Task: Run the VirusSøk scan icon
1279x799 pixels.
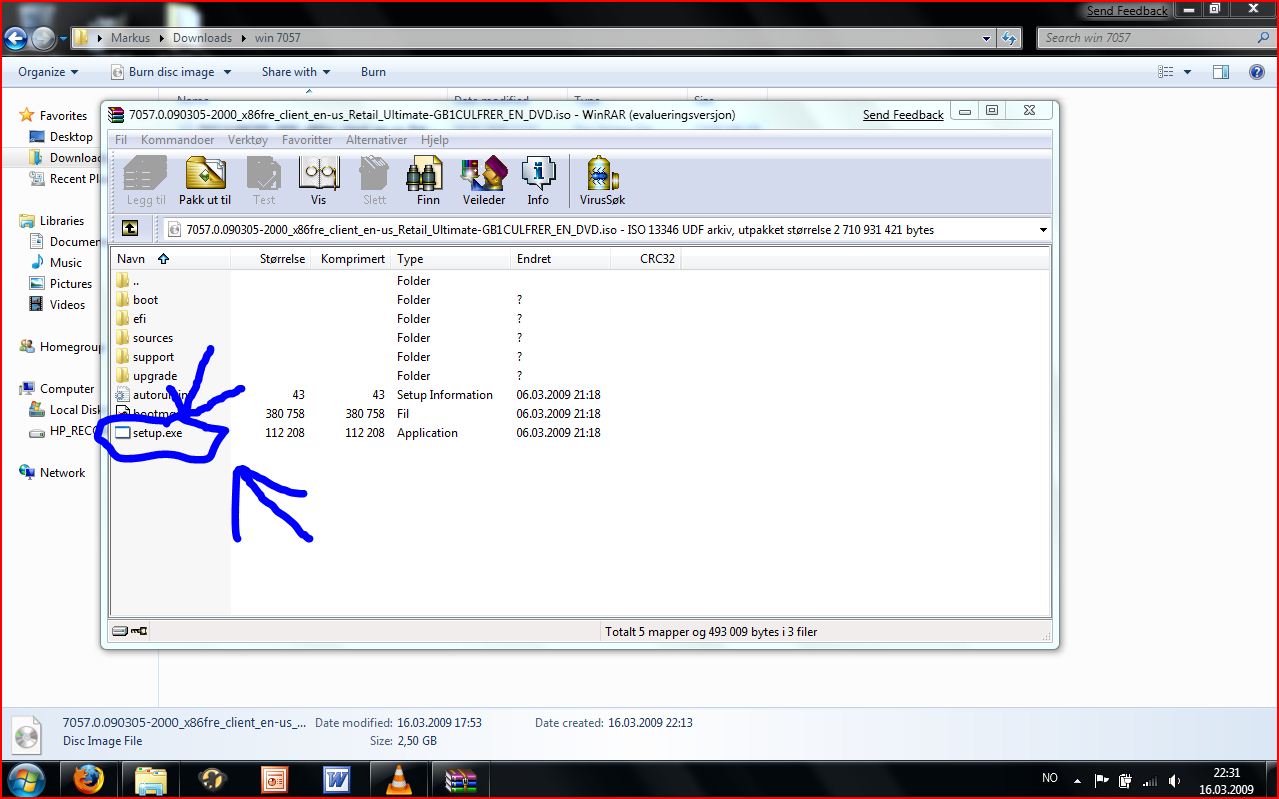Action: click(602, 180)
